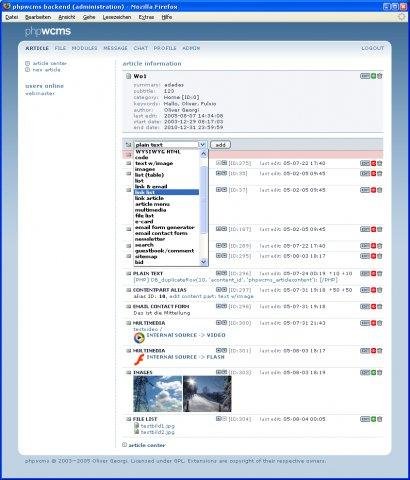
Task: Click the article center link at bottom
Action: [x=147, y=445]
